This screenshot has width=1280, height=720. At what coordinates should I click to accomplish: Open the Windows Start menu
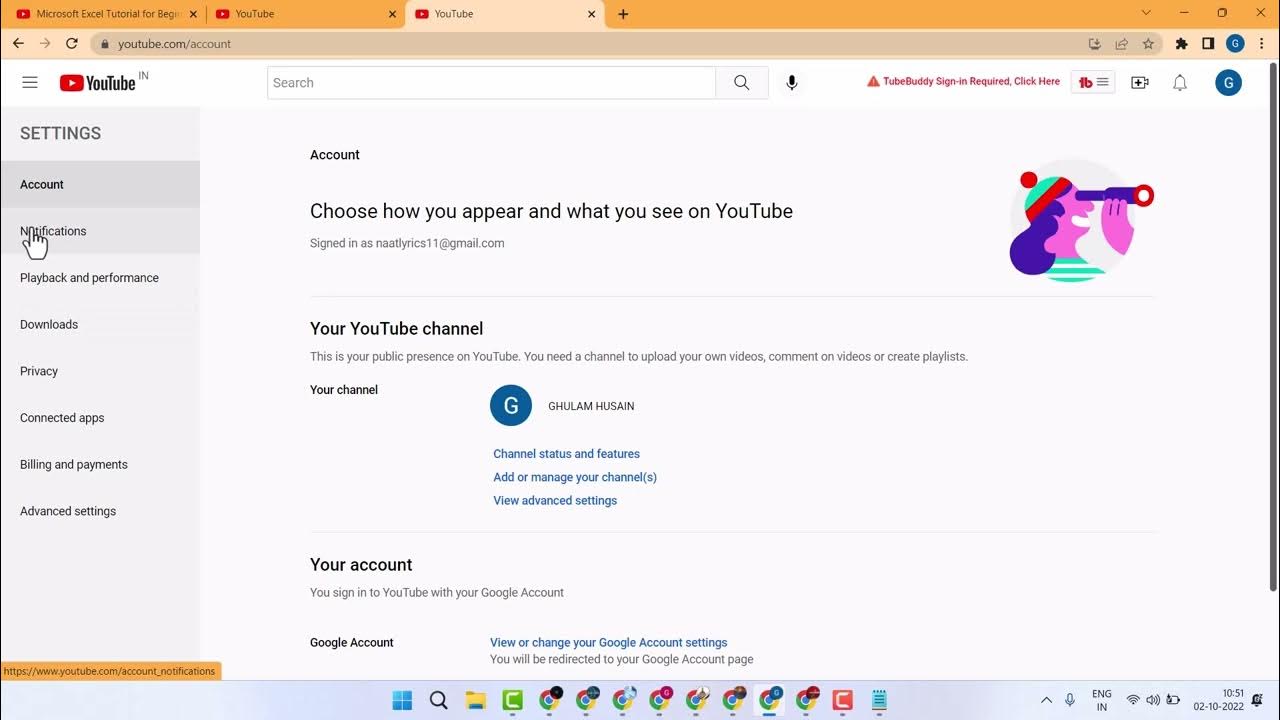tap(402, 700)
